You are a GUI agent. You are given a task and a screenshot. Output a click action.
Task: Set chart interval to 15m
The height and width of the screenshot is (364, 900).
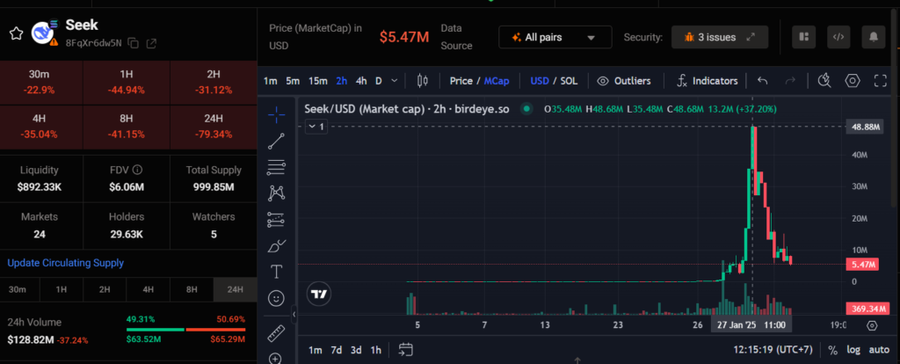click(x=317, y=81)
